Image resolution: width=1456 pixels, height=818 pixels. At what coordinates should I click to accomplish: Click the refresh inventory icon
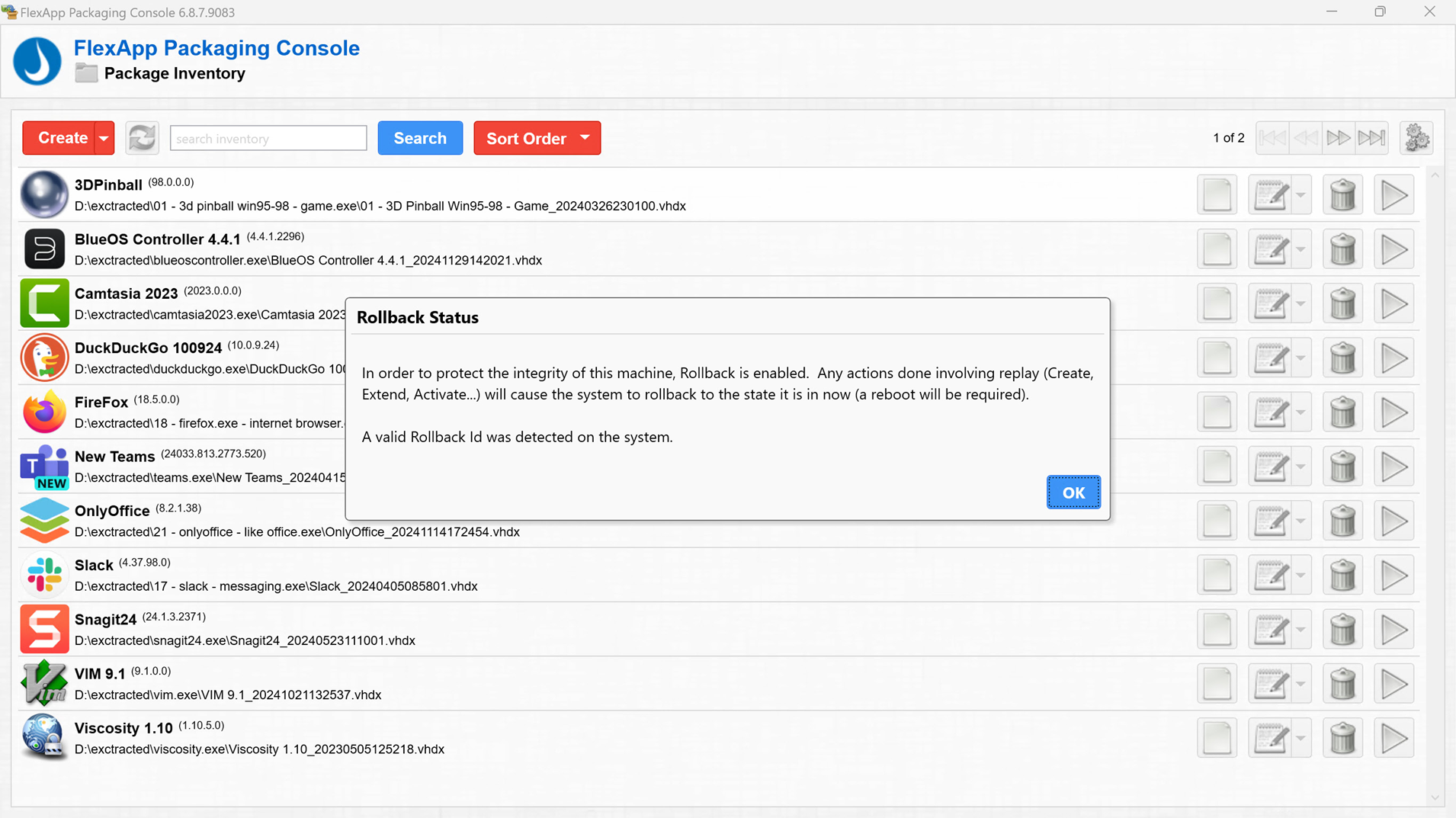click(143, 138)
